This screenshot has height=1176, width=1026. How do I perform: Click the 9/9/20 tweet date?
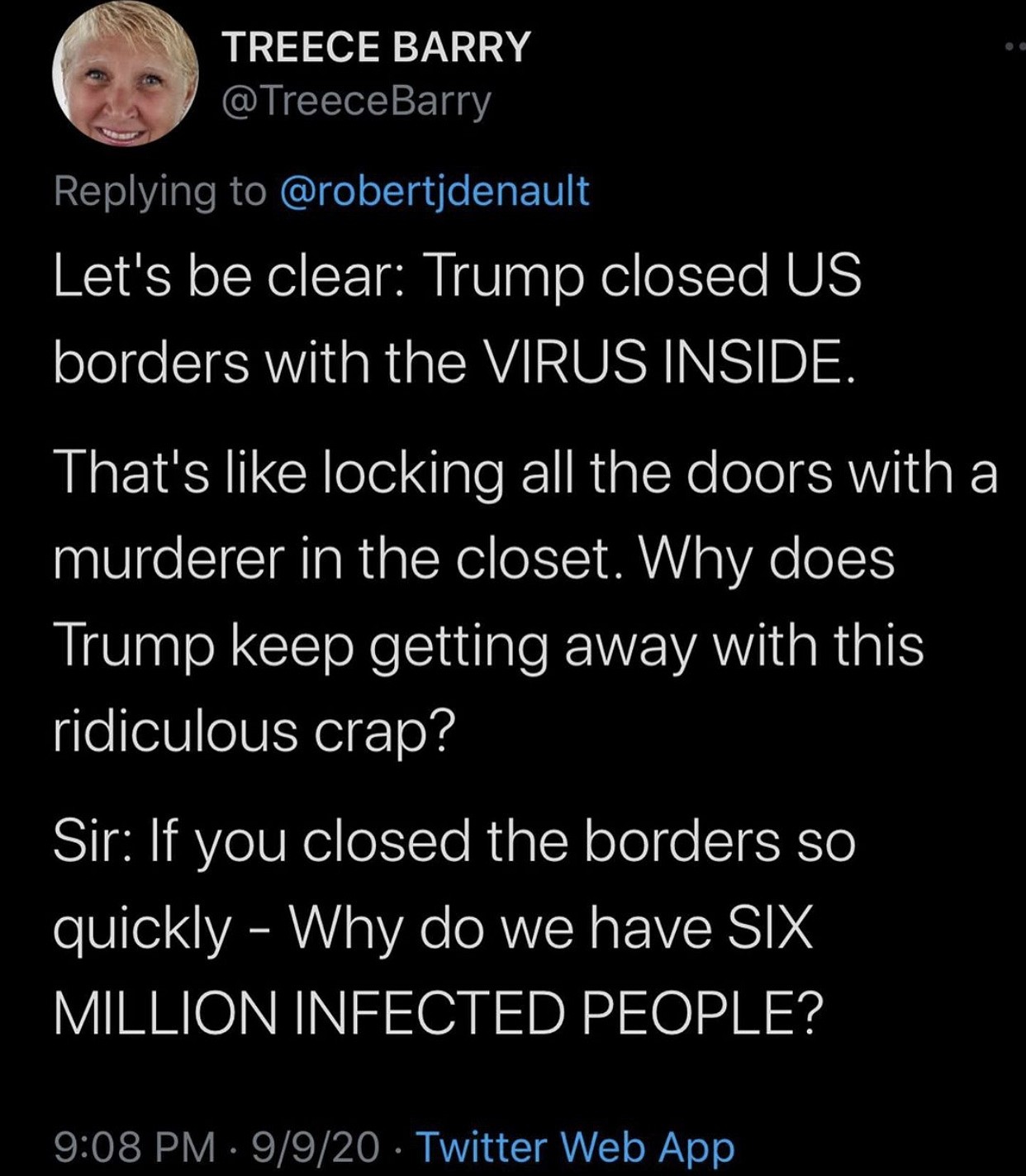click(x=316, y=1146)
